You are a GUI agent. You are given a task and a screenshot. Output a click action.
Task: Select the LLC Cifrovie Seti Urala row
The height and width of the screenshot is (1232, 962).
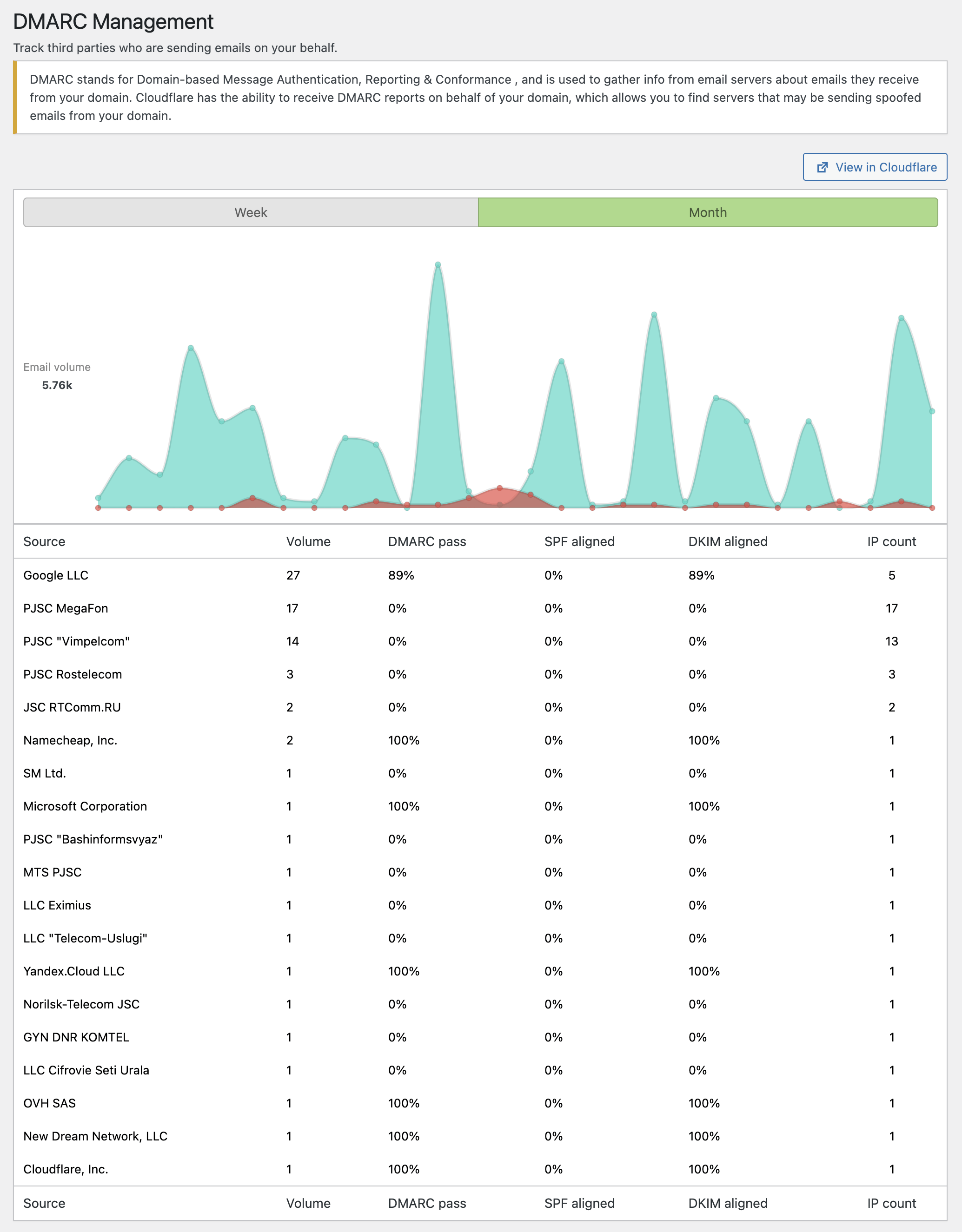[480, 1070]
